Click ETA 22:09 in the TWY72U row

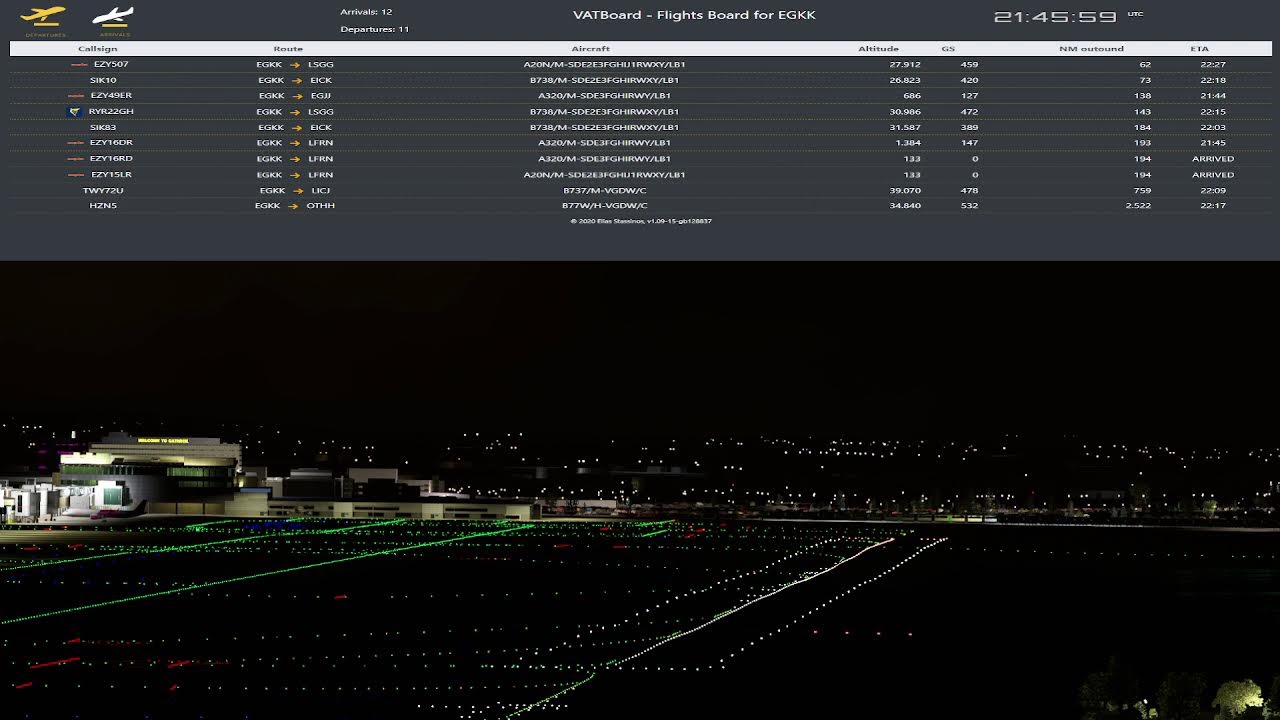1213,190
